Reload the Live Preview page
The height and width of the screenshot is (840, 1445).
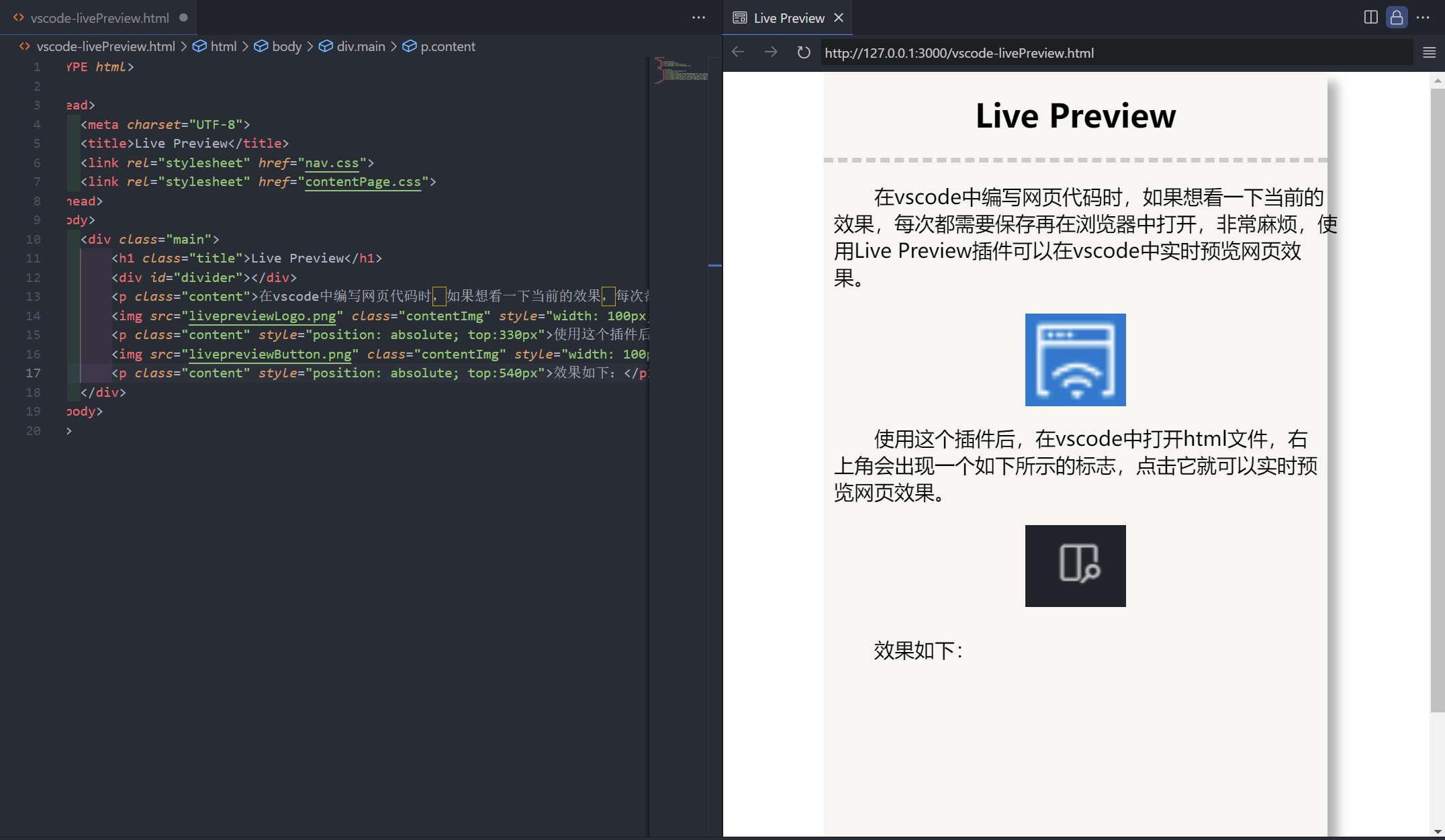pos(803,52)
